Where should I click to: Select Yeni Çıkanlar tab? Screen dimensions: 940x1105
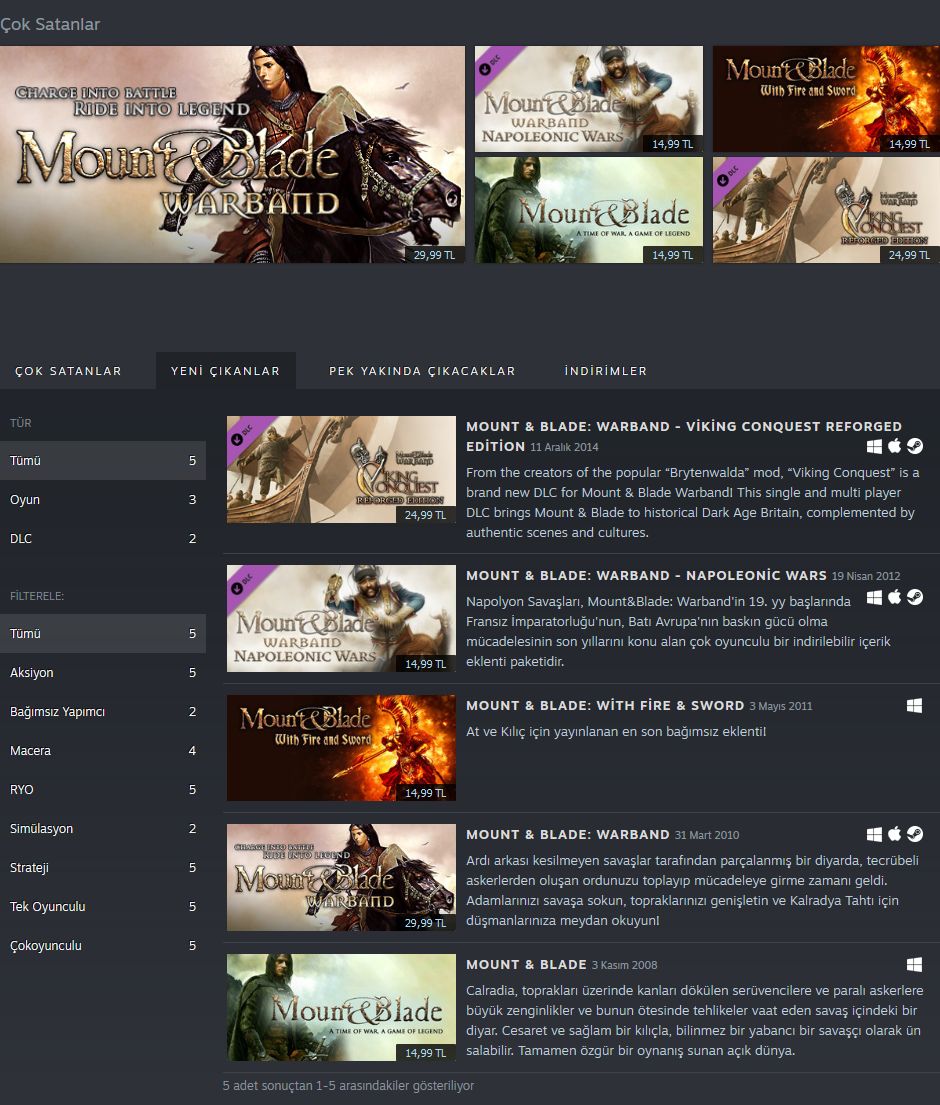point(225,371)
